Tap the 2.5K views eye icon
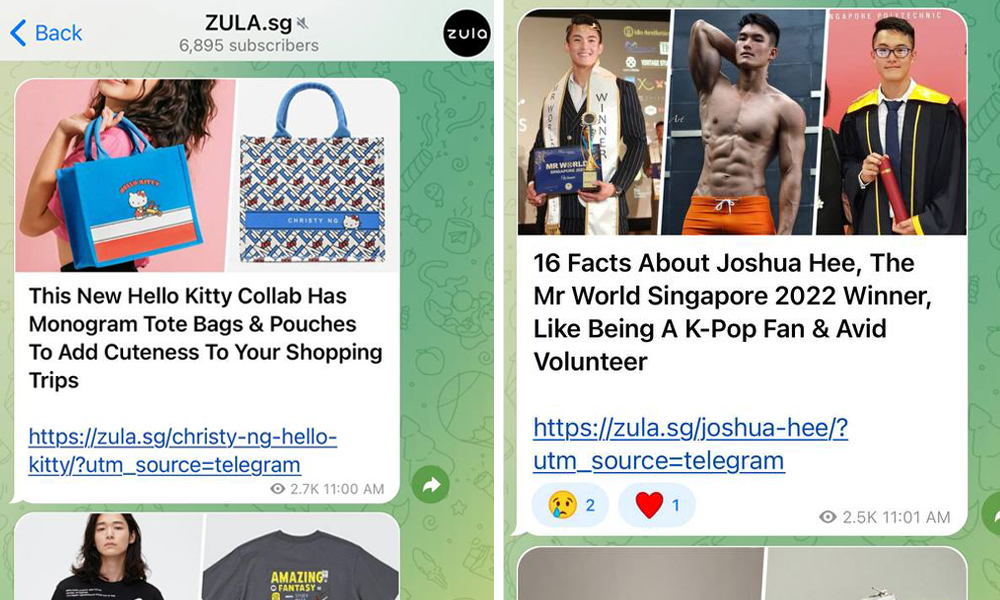This screenshot has width=1000, height=600. tap(827, 516)
